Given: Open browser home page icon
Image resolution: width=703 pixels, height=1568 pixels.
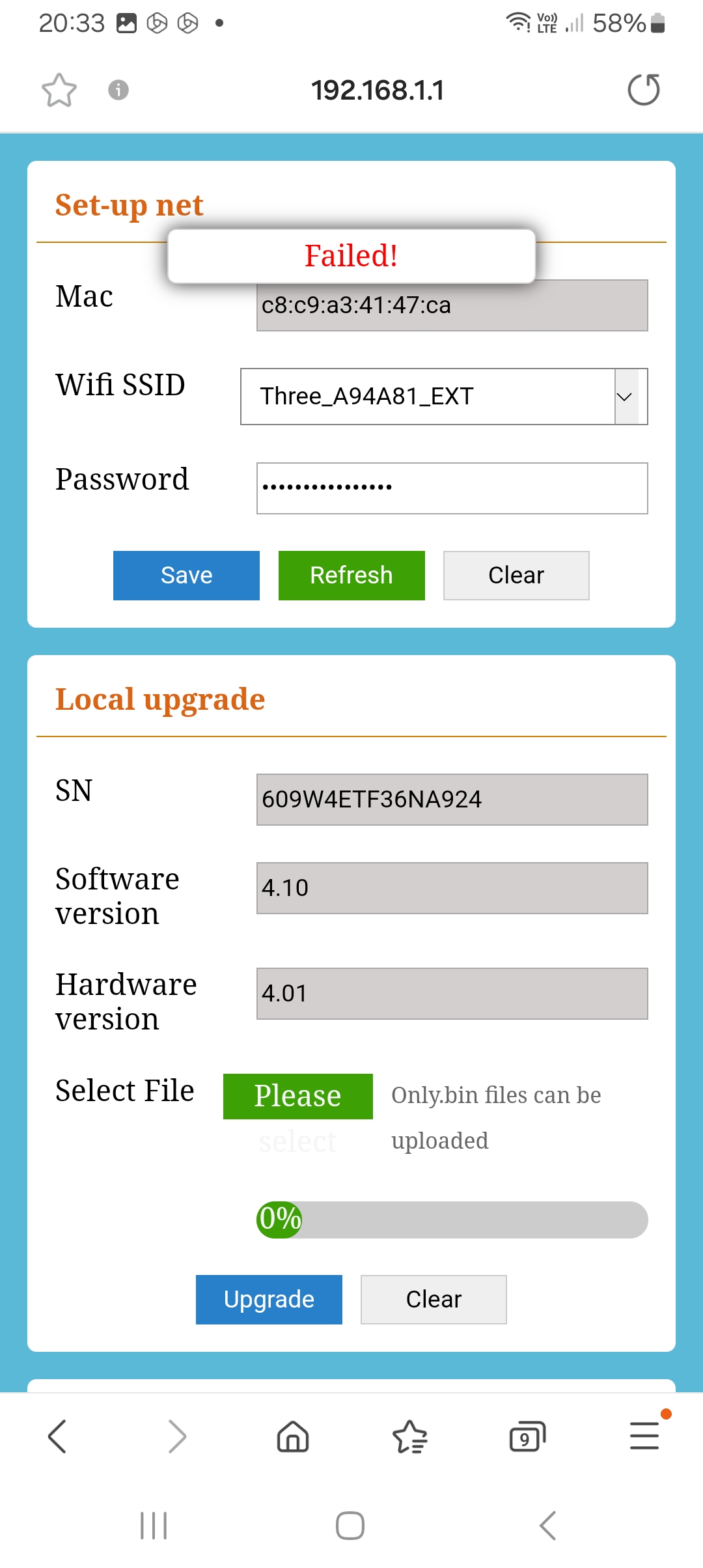Looking at the screenshot, I should coord(293,1436).
